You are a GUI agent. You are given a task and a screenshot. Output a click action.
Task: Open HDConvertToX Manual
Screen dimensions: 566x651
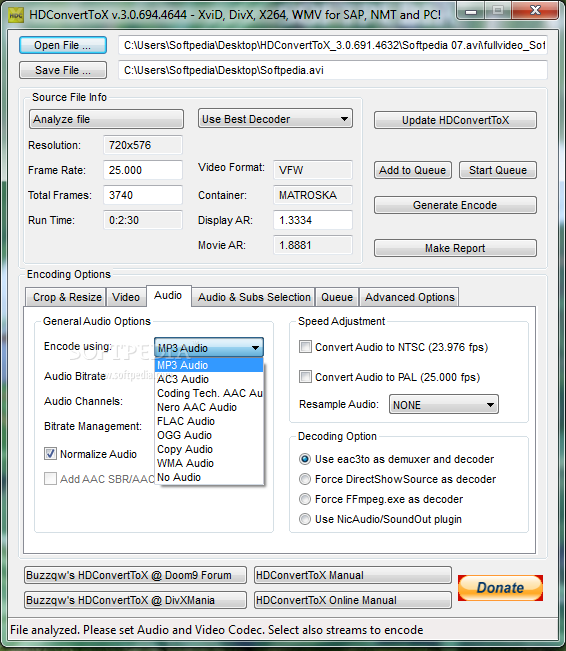[x=353, y=575]
